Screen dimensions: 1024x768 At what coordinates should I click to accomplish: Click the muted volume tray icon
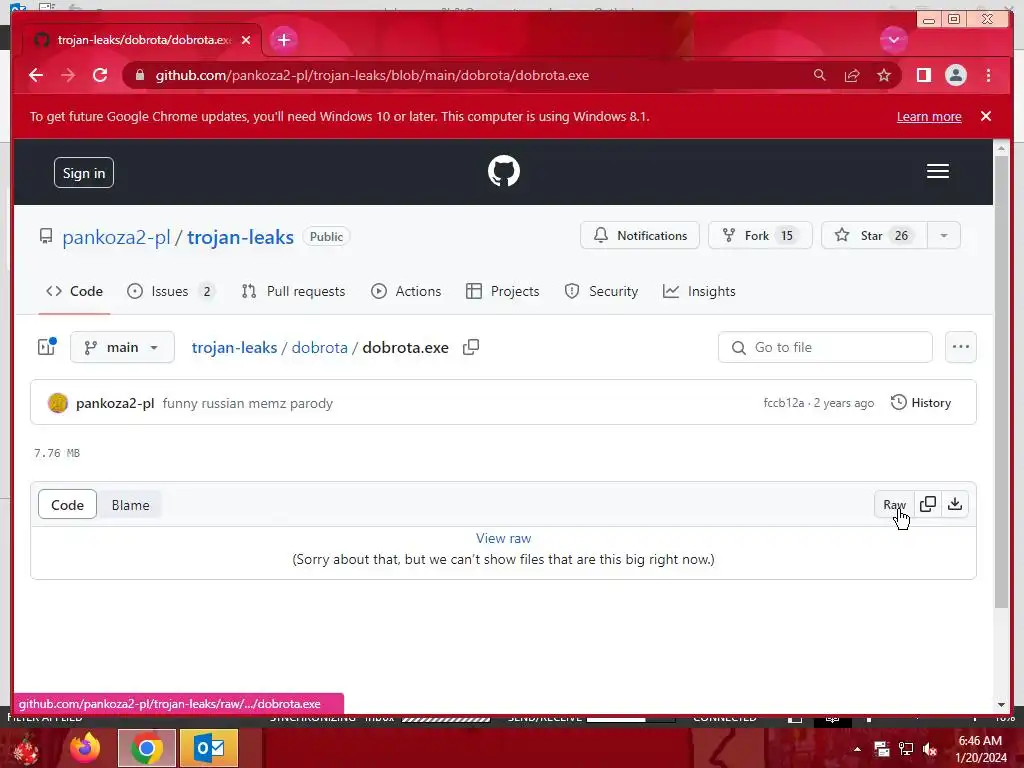point(929,749)
